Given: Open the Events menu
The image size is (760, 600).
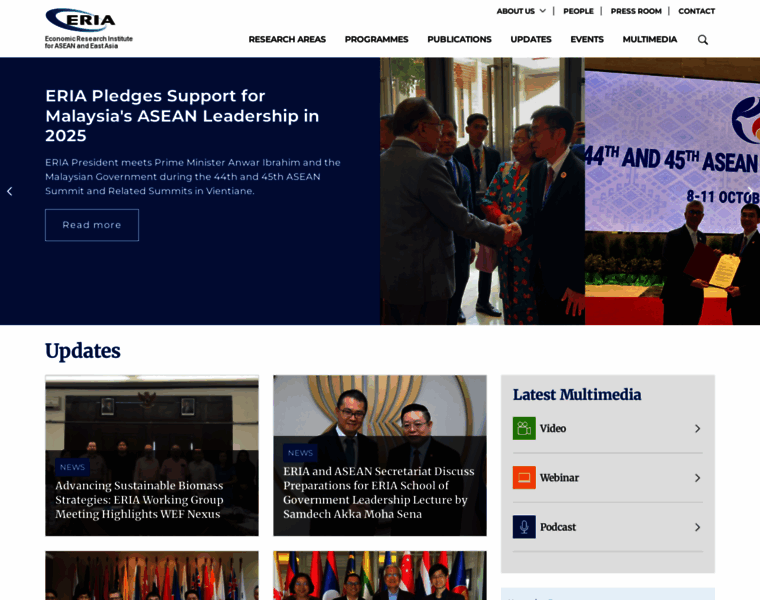Looking at the screenshot, I should pyautogui.click(x=587, y=39).
